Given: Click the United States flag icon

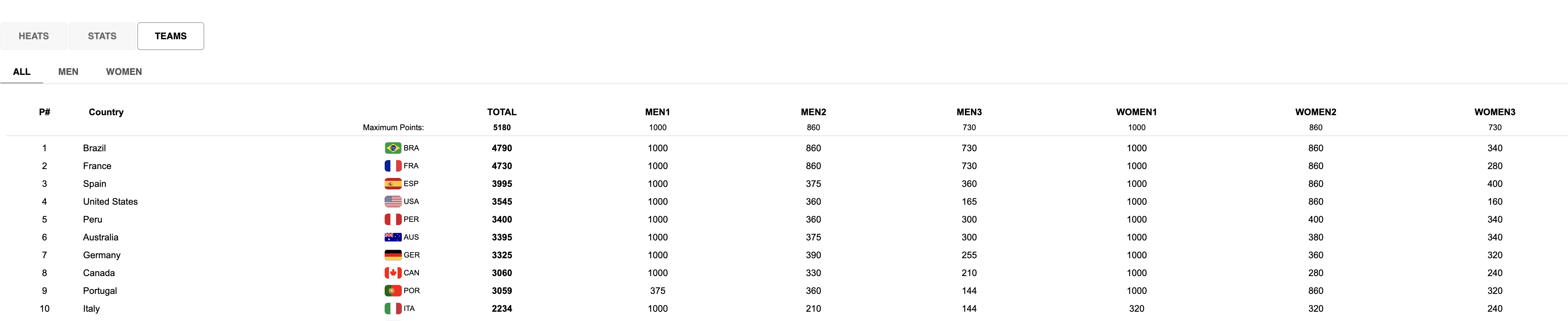Looking at the screenshot, I should 393,201.
